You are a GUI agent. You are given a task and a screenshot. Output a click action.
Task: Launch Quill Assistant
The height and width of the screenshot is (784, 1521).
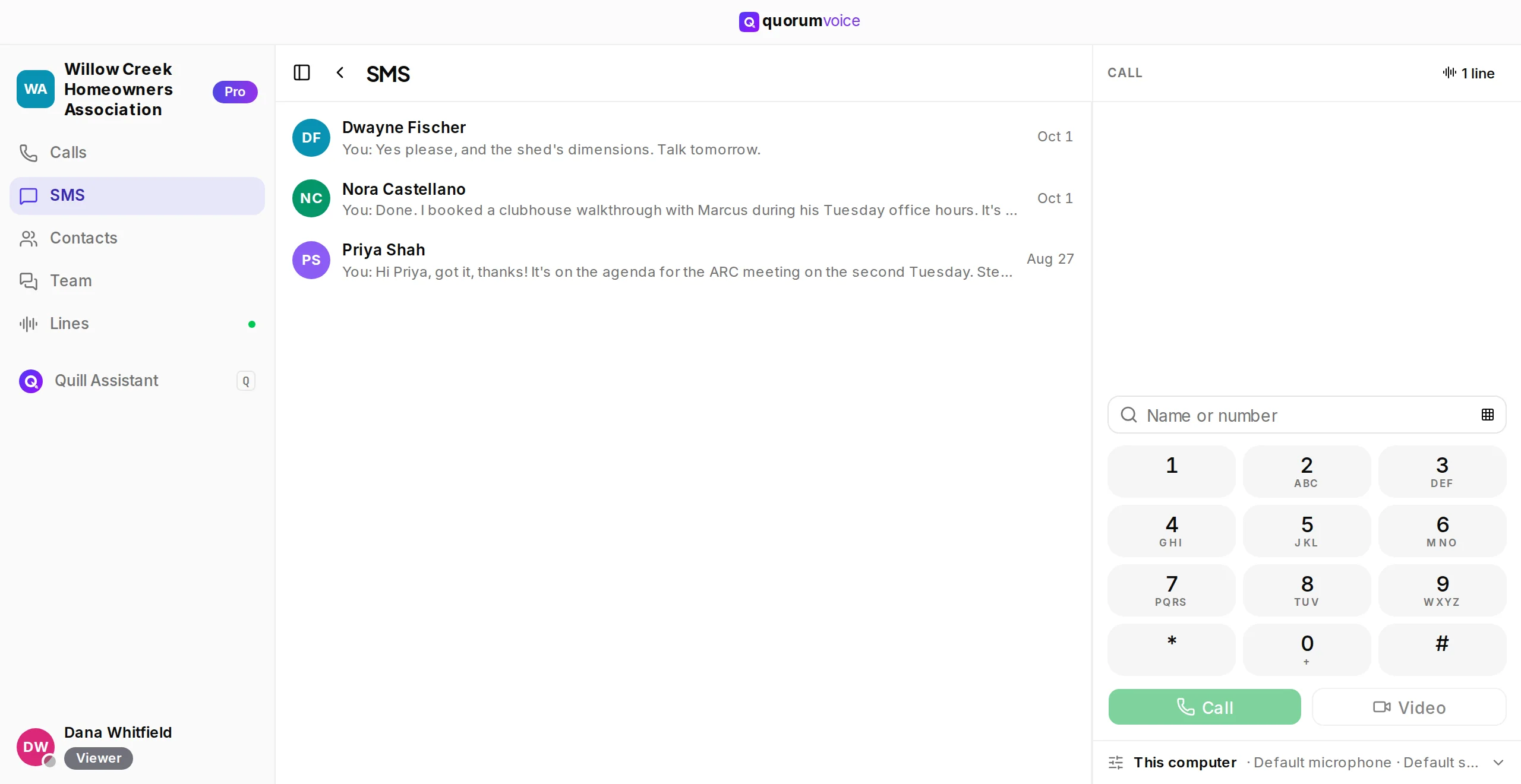coord(137,381)
